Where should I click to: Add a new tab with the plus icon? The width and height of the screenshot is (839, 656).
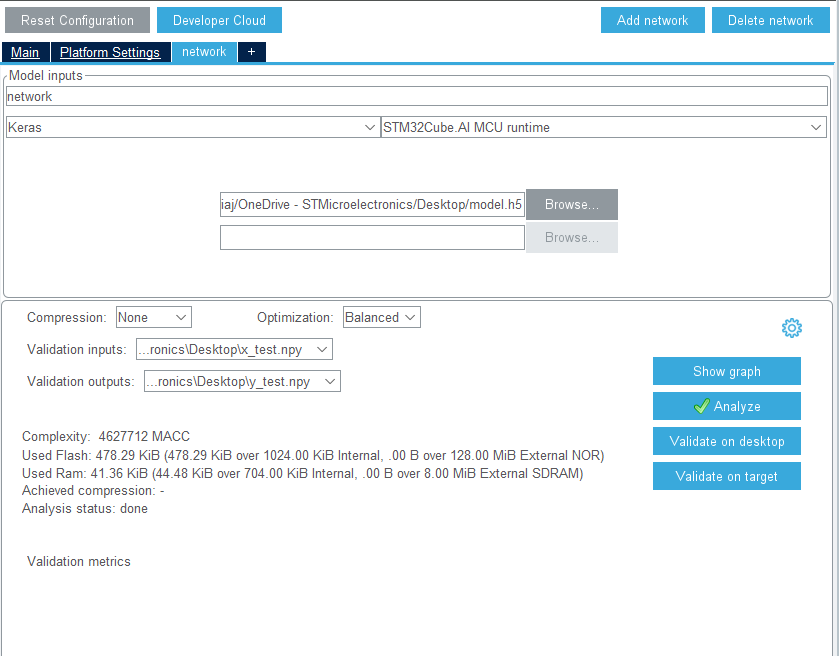click(251, 52)
